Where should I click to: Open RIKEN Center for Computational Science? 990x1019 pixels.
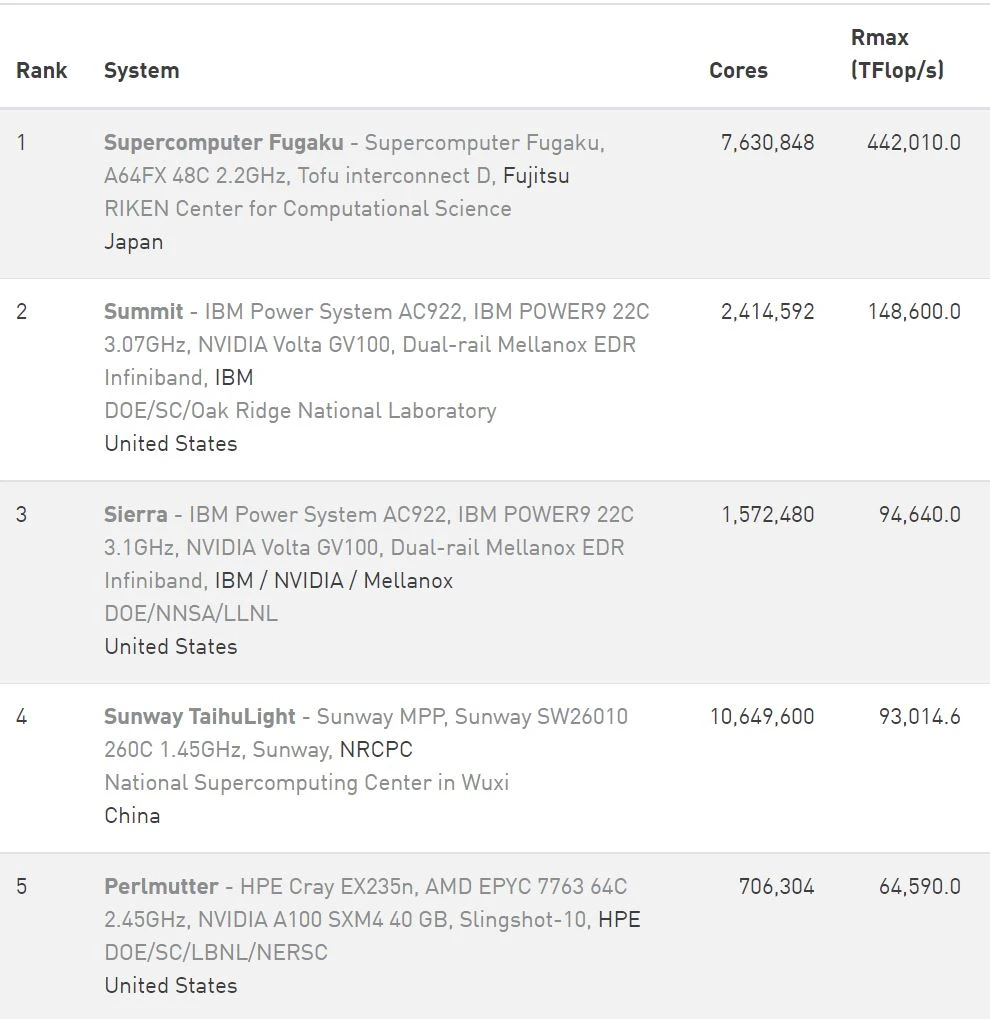point(308,209)
